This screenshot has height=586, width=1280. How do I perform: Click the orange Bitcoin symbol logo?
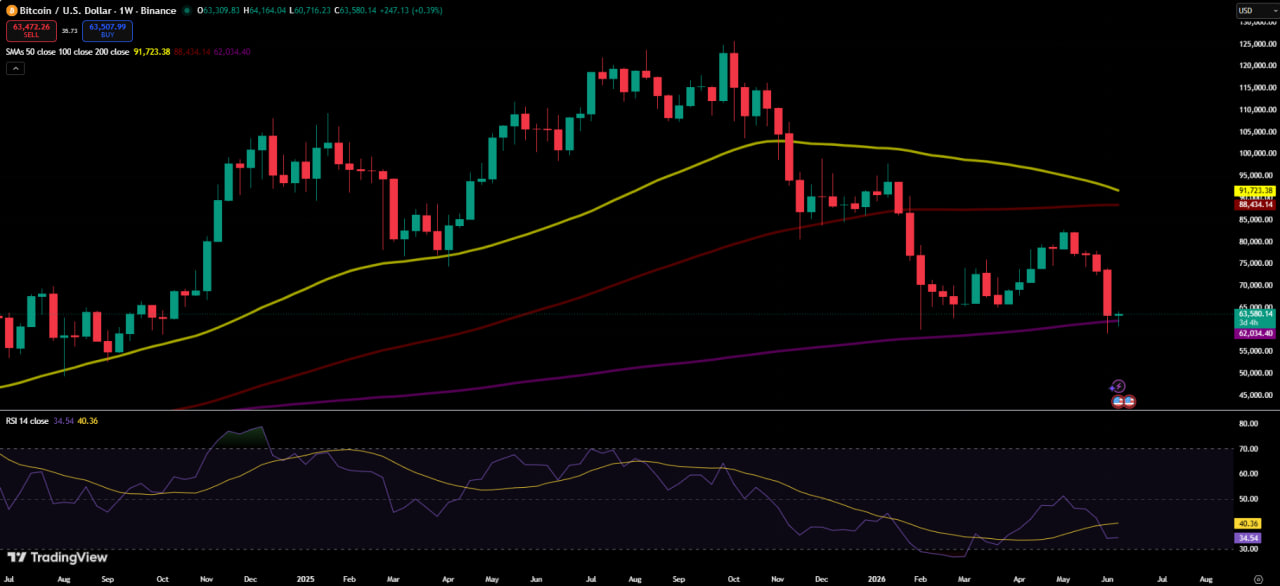[x=12, y=10]
